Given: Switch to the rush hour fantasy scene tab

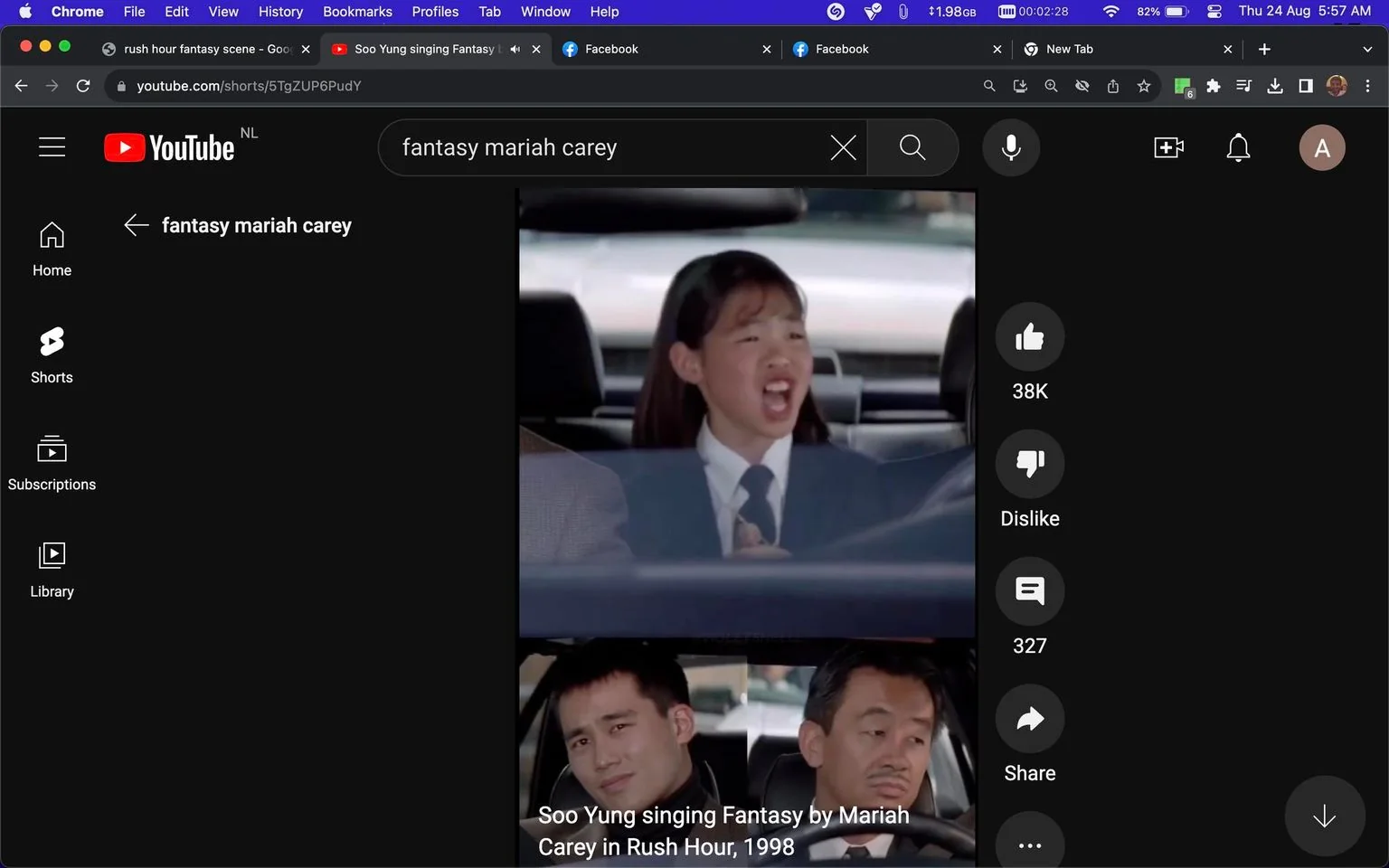Looking at the screenshot, I should click(x=206, y=49).
